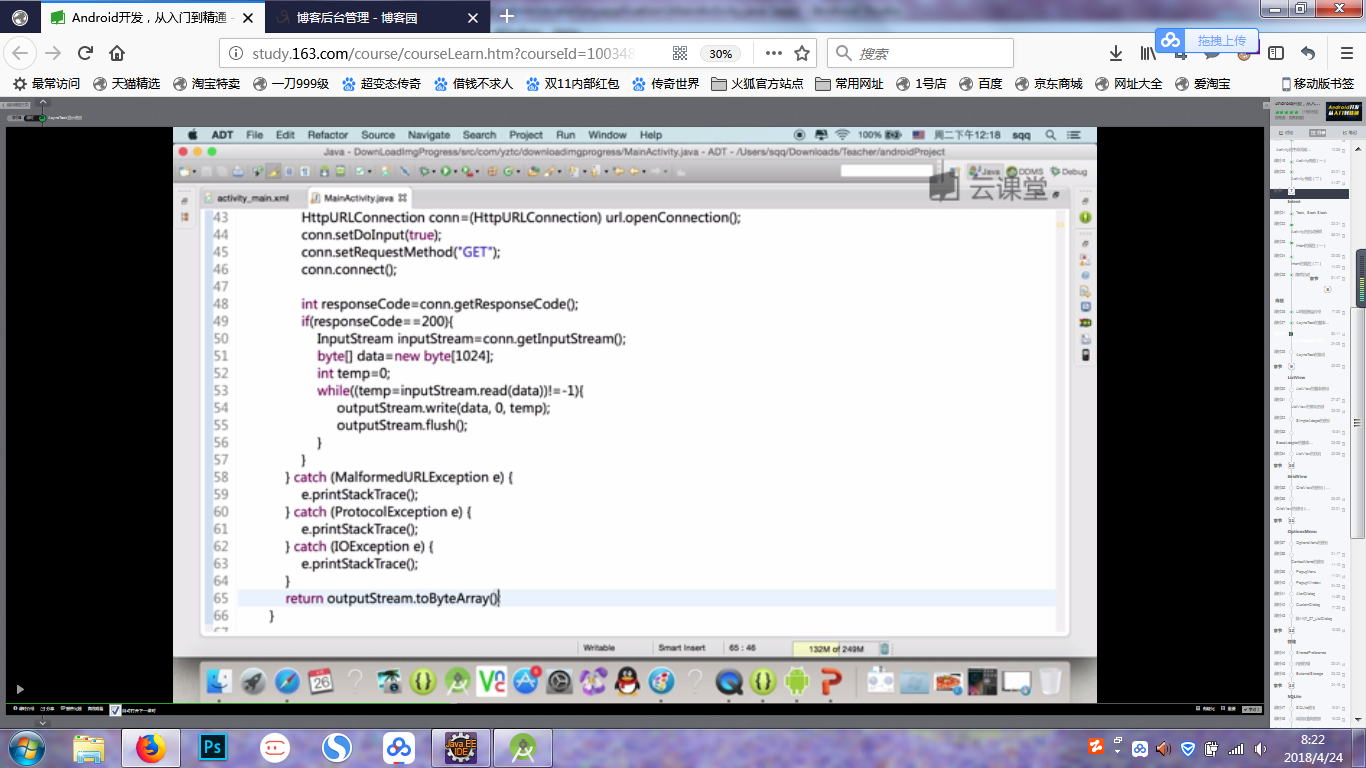Play the course video
The width and height of the screenshot is (1366, 768).
tap(18, 689)
